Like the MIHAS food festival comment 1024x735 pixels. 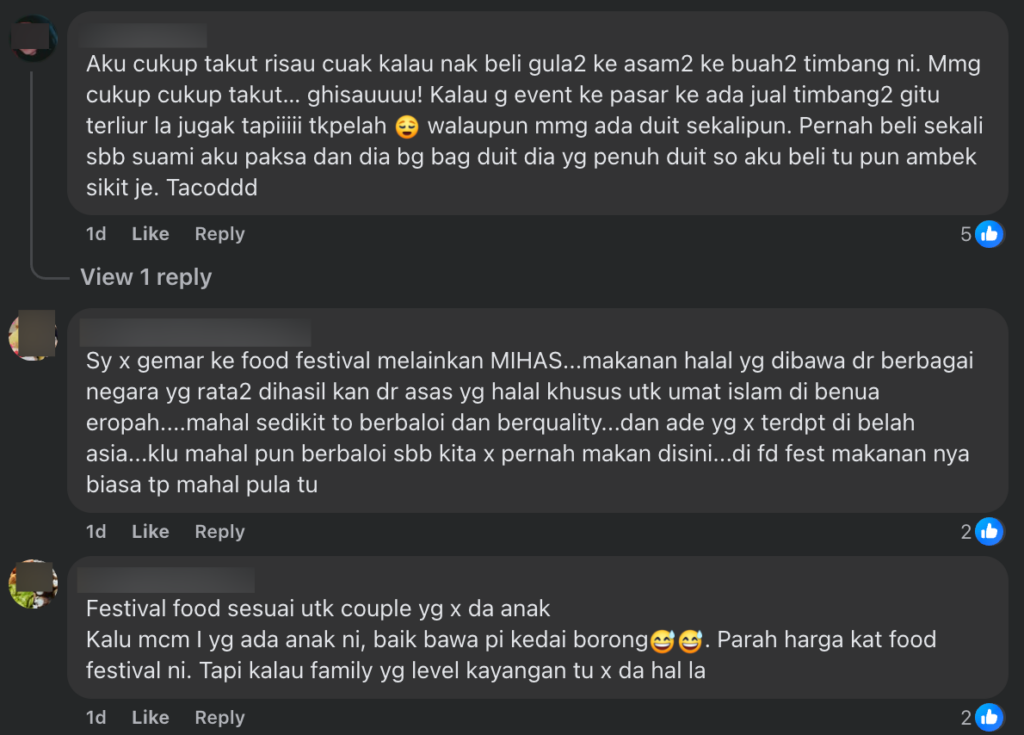pyautogui.click(x=150, y=532)
